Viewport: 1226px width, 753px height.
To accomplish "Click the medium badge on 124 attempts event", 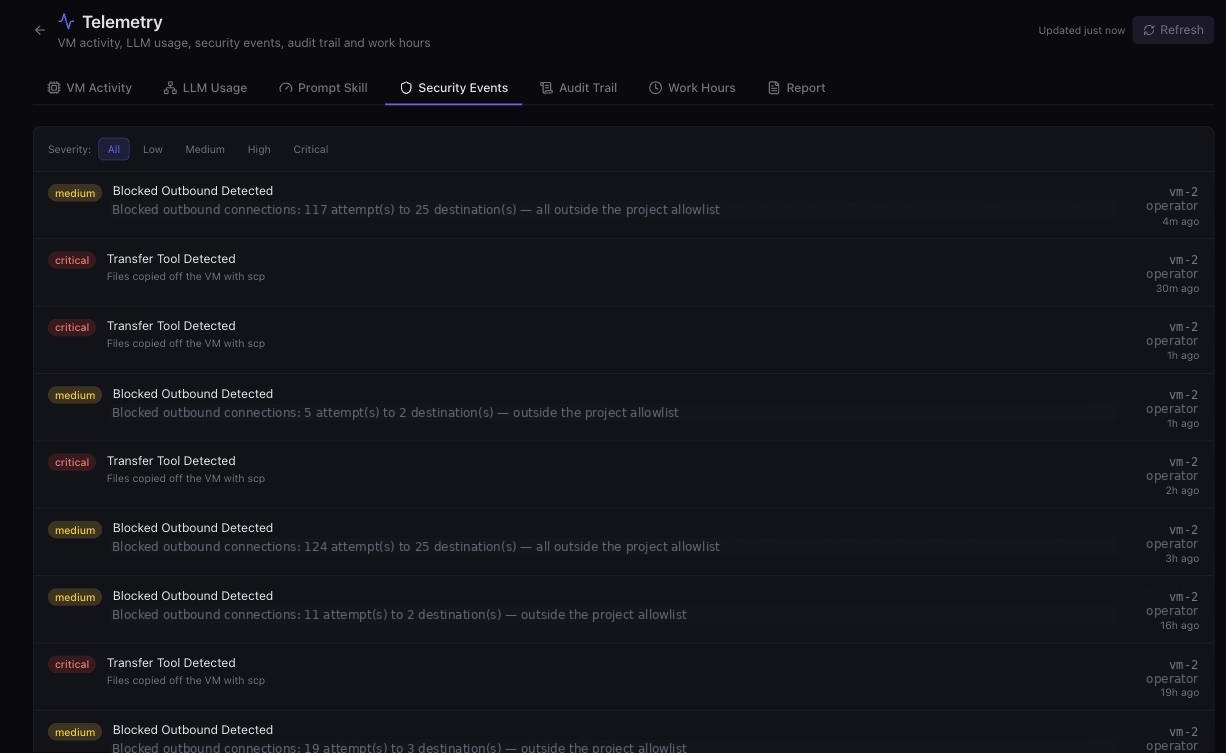I will click(x=75, y=530).
